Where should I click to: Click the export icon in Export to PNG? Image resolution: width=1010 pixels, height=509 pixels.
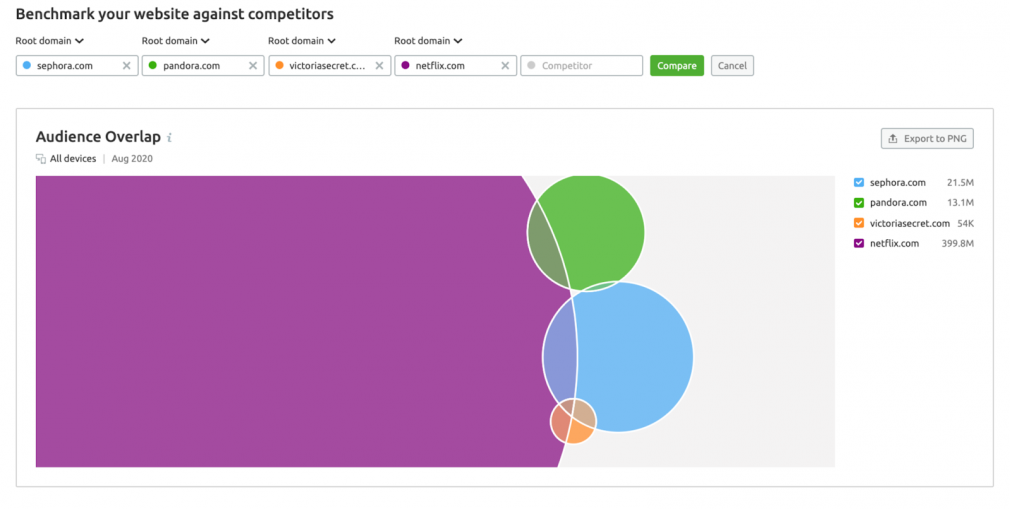[x=893, y=139]
